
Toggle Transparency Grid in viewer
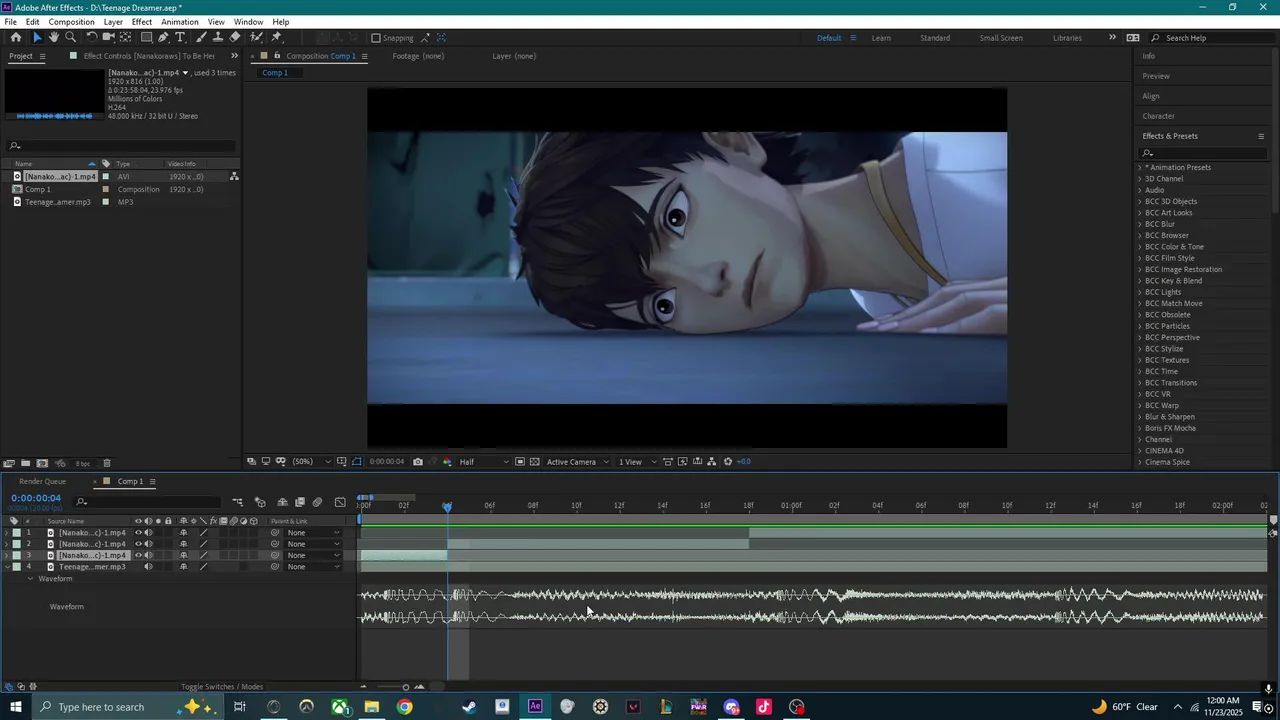(x=535, y=462)
